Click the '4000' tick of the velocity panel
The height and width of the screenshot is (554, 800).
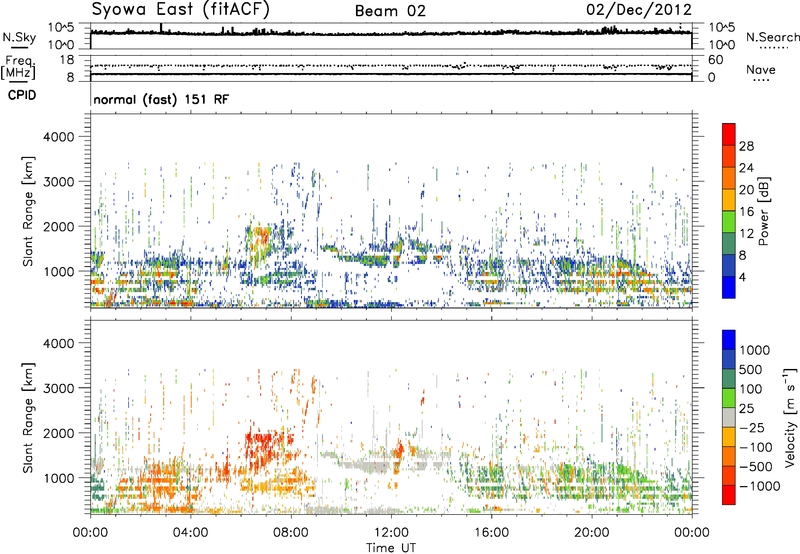[59, 343]
